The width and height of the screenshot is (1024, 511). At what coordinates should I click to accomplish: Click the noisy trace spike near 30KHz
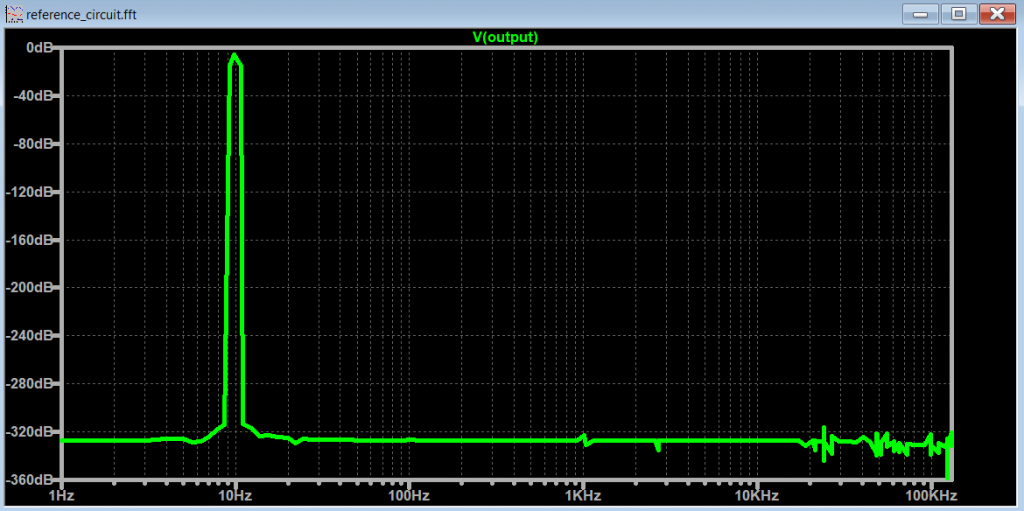point(825,432)
